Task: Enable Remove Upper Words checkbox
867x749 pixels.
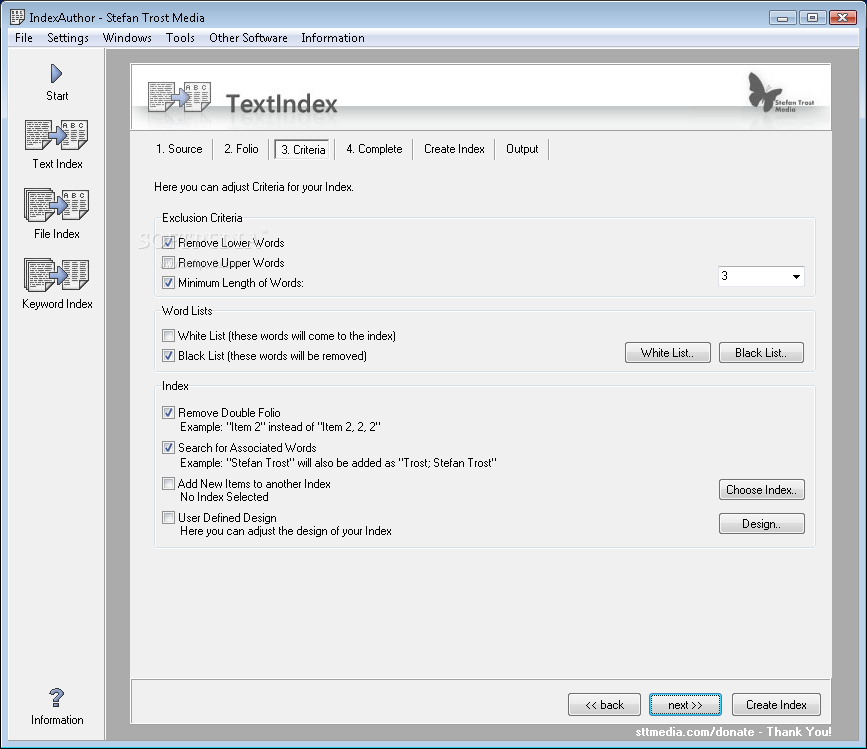Action: pyautogui.click(x=169, y=263)
